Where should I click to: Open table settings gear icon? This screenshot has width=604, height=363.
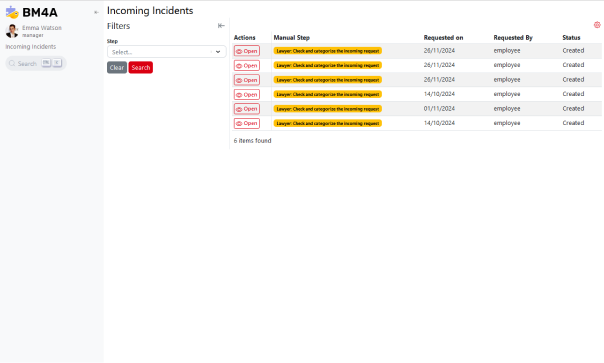click(x=597, y=25)
